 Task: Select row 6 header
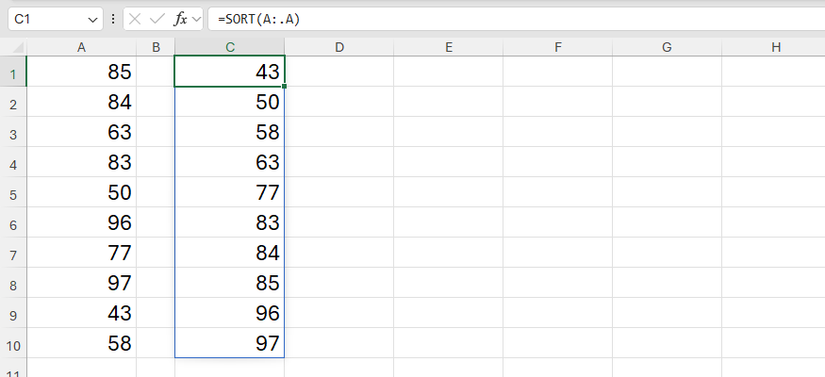(13, 223)
